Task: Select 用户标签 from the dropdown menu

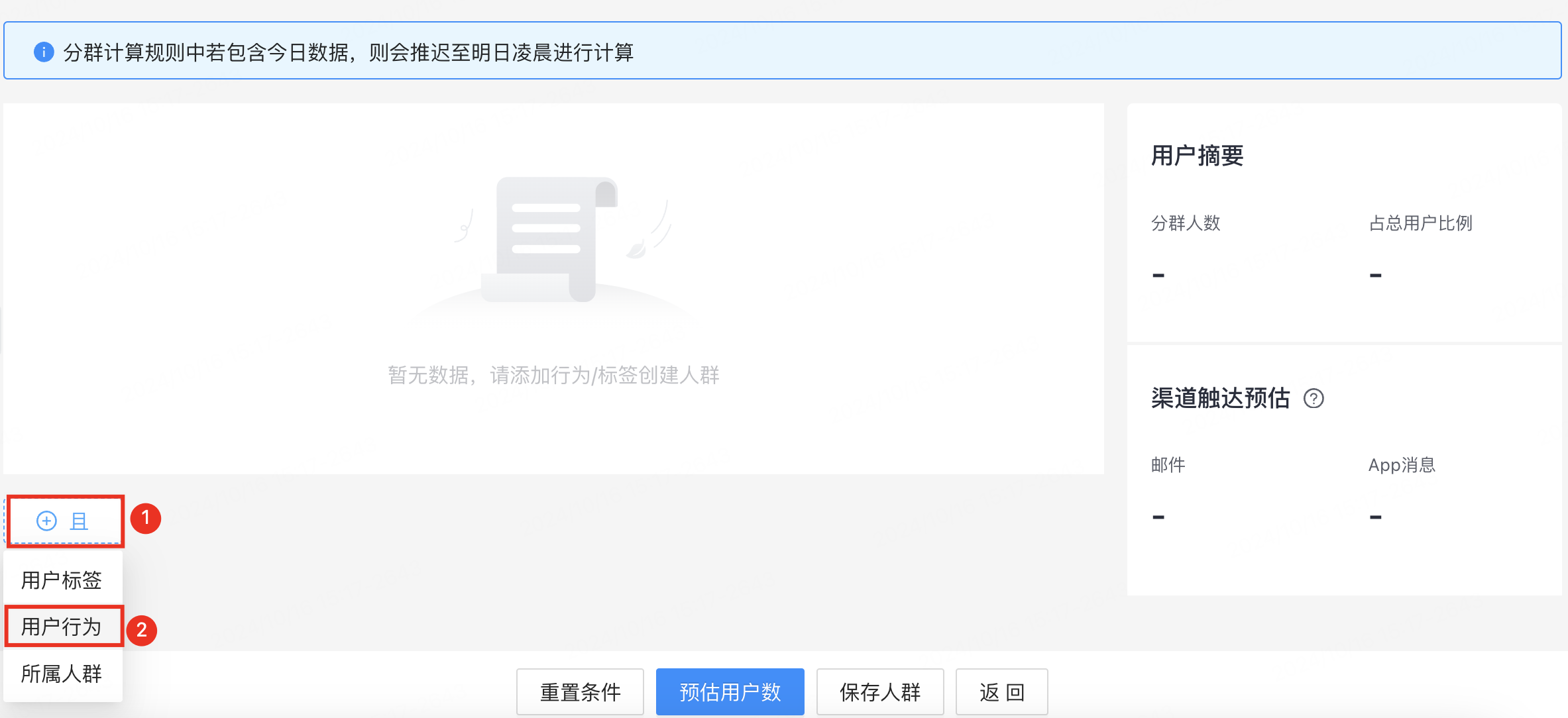Action: coord(62,580)
